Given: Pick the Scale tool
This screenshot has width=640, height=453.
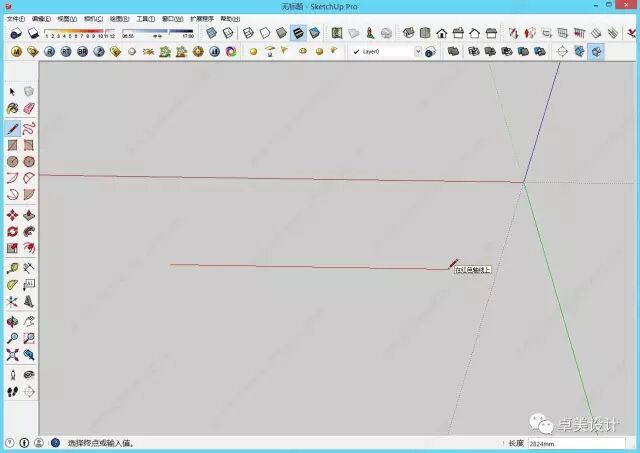Looking at the screenshot, I should (12, 248).
